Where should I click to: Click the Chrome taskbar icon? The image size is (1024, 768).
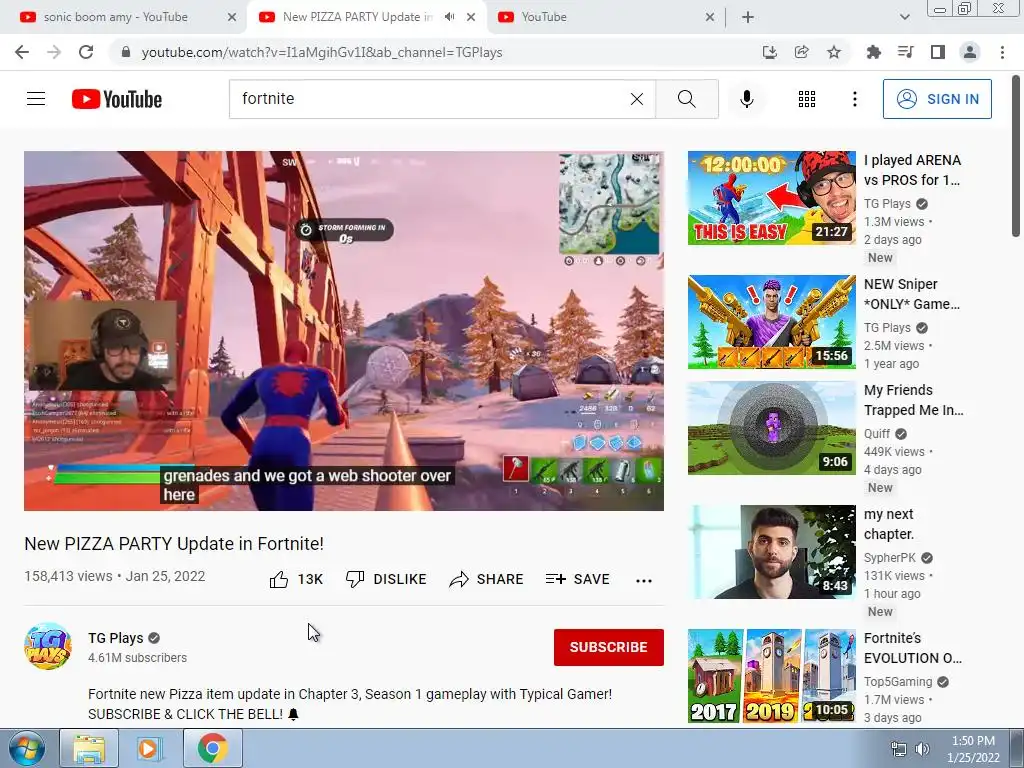click(213, 748)
